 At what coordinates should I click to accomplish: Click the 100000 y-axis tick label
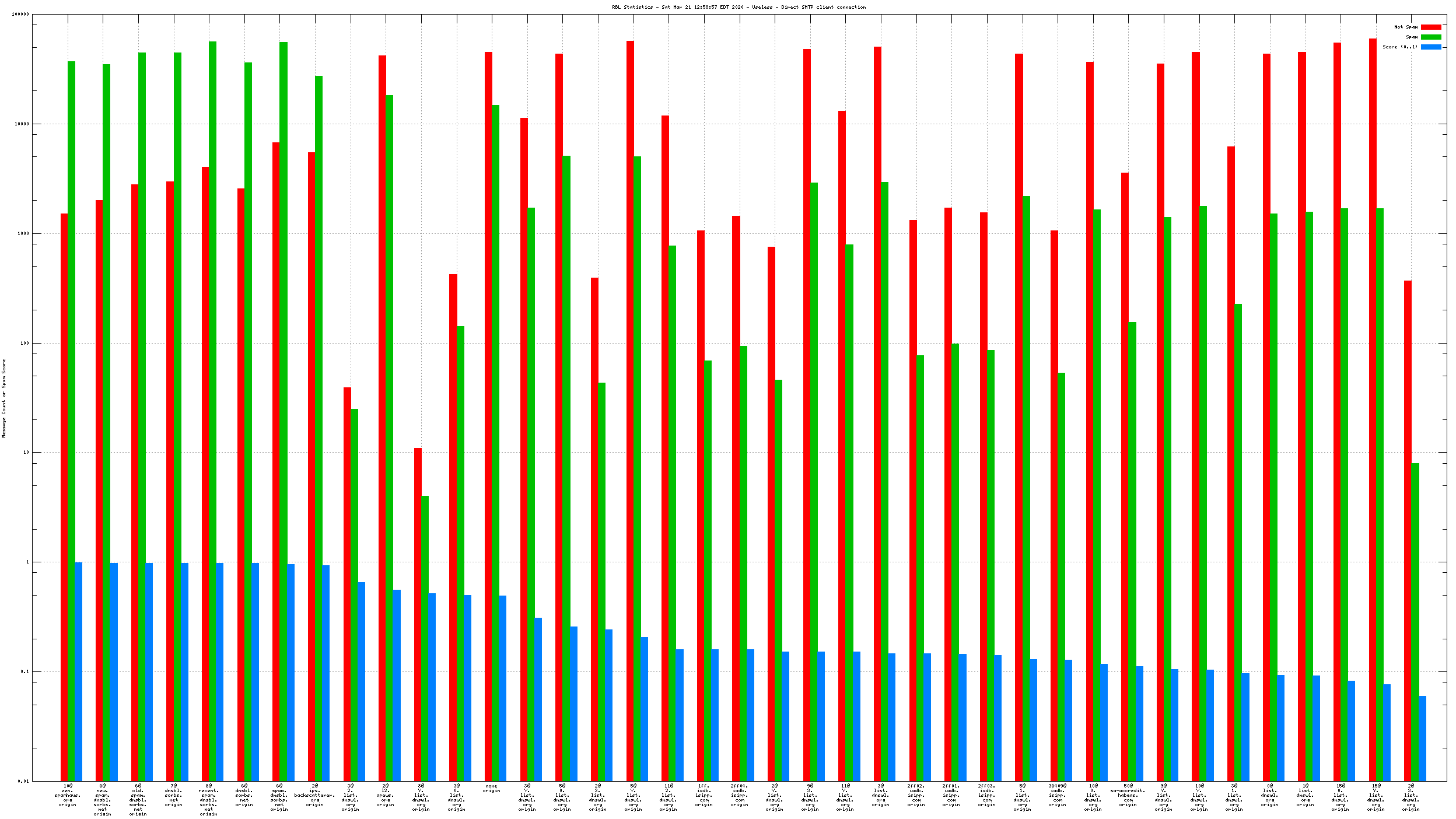[x=20, y=15]
